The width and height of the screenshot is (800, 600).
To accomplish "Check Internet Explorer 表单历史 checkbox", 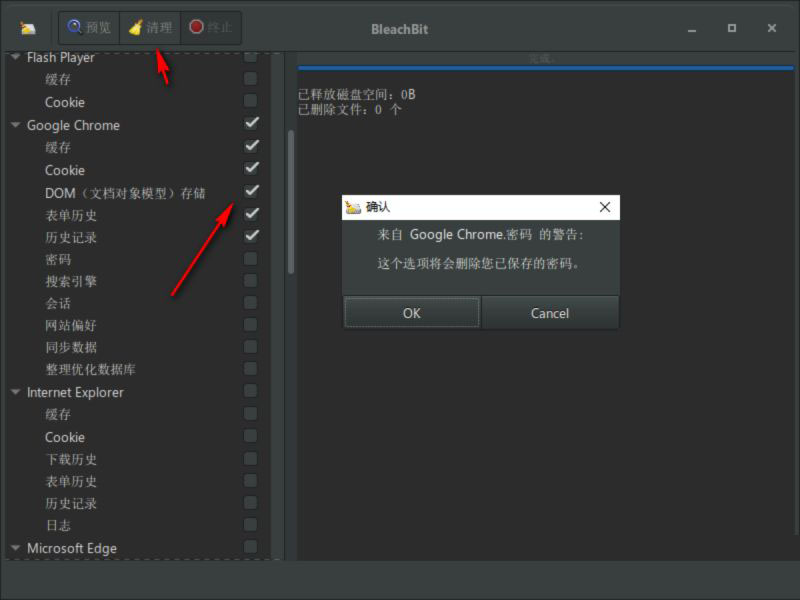I will (x=250, y=480).
